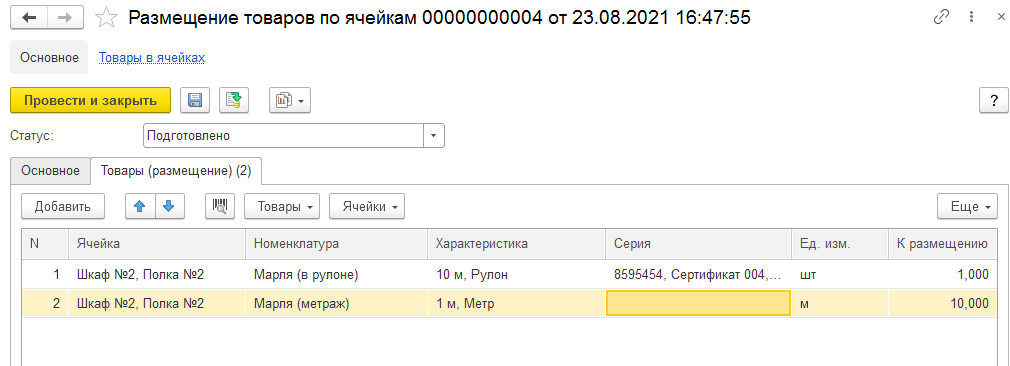Screen dimensions: 1010x366
Task: Open the reports icon dropdown menu
Action: point(290,101)
